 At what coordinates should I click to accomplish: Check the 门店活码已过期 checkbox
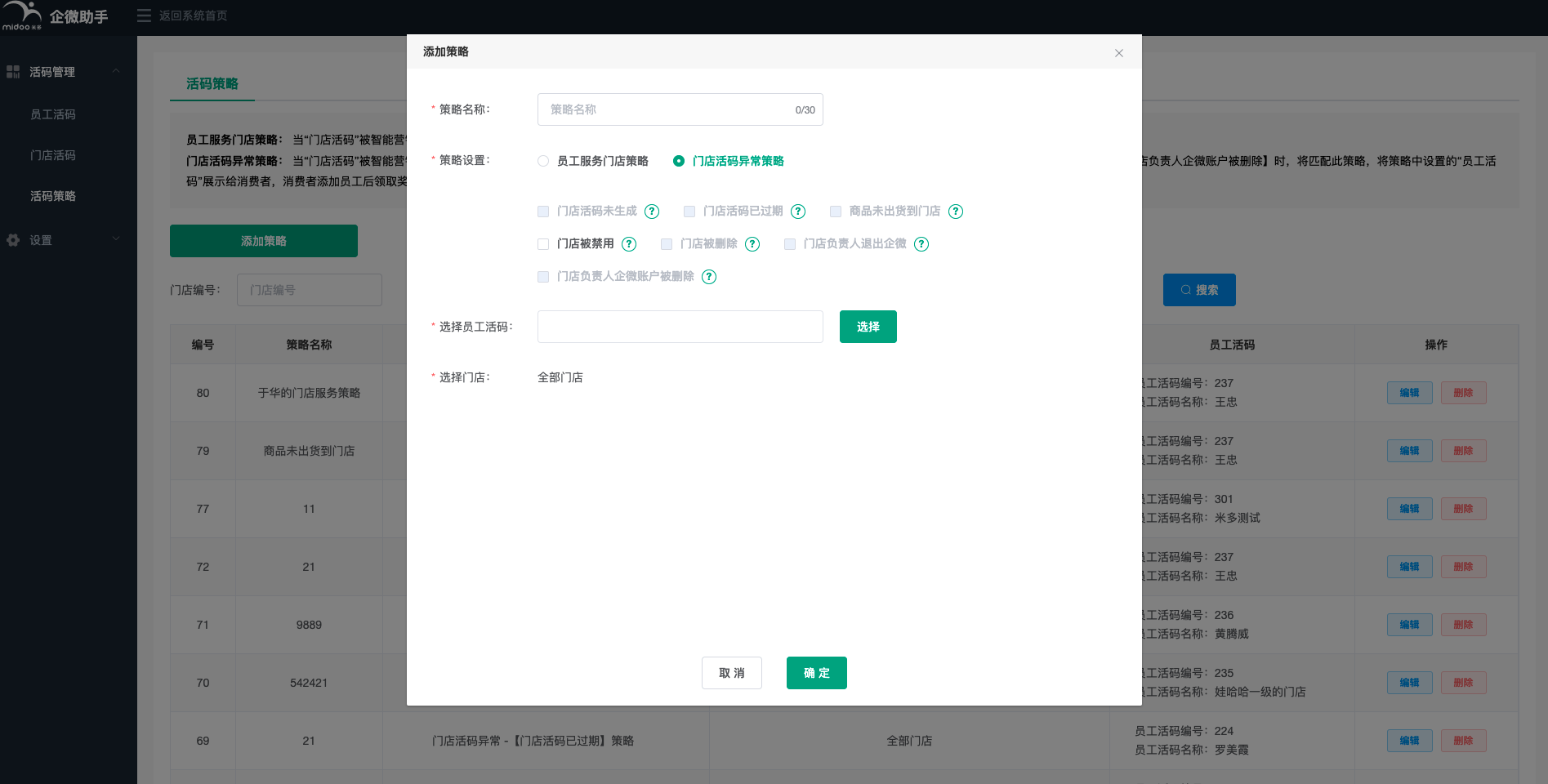689,212
